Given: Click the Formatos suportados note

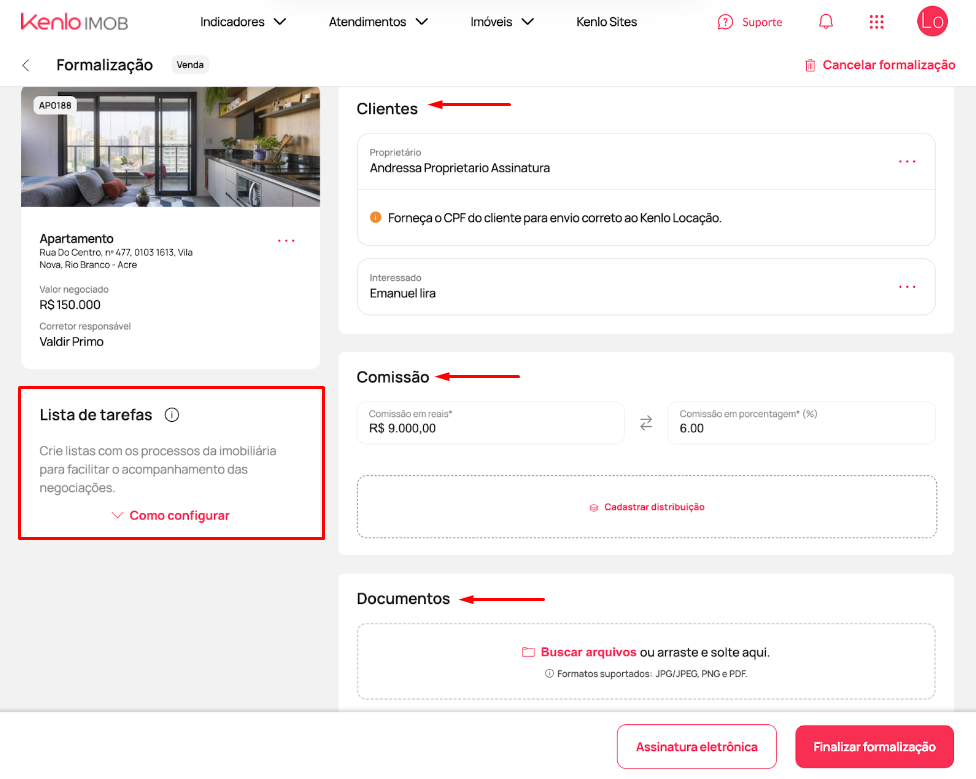Looking at the screenshot, I should tap(652, 673).
